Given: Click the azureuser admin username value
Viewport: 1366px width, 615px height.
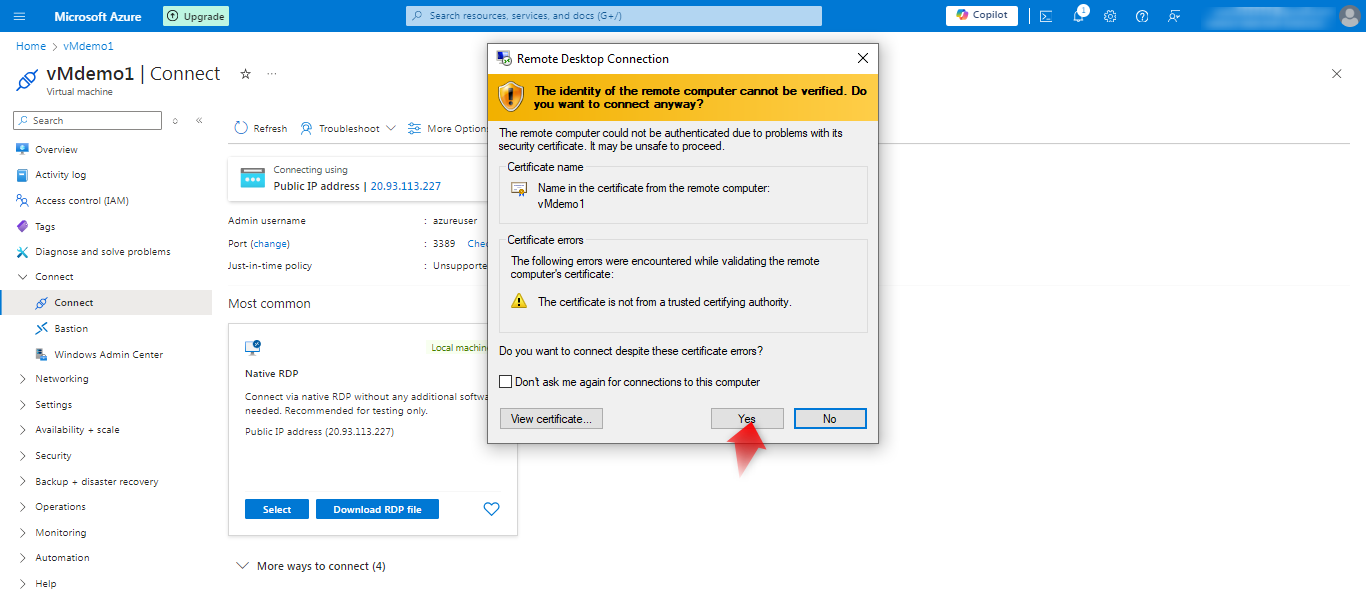Looking at the screenshot, I should point(455,221).
